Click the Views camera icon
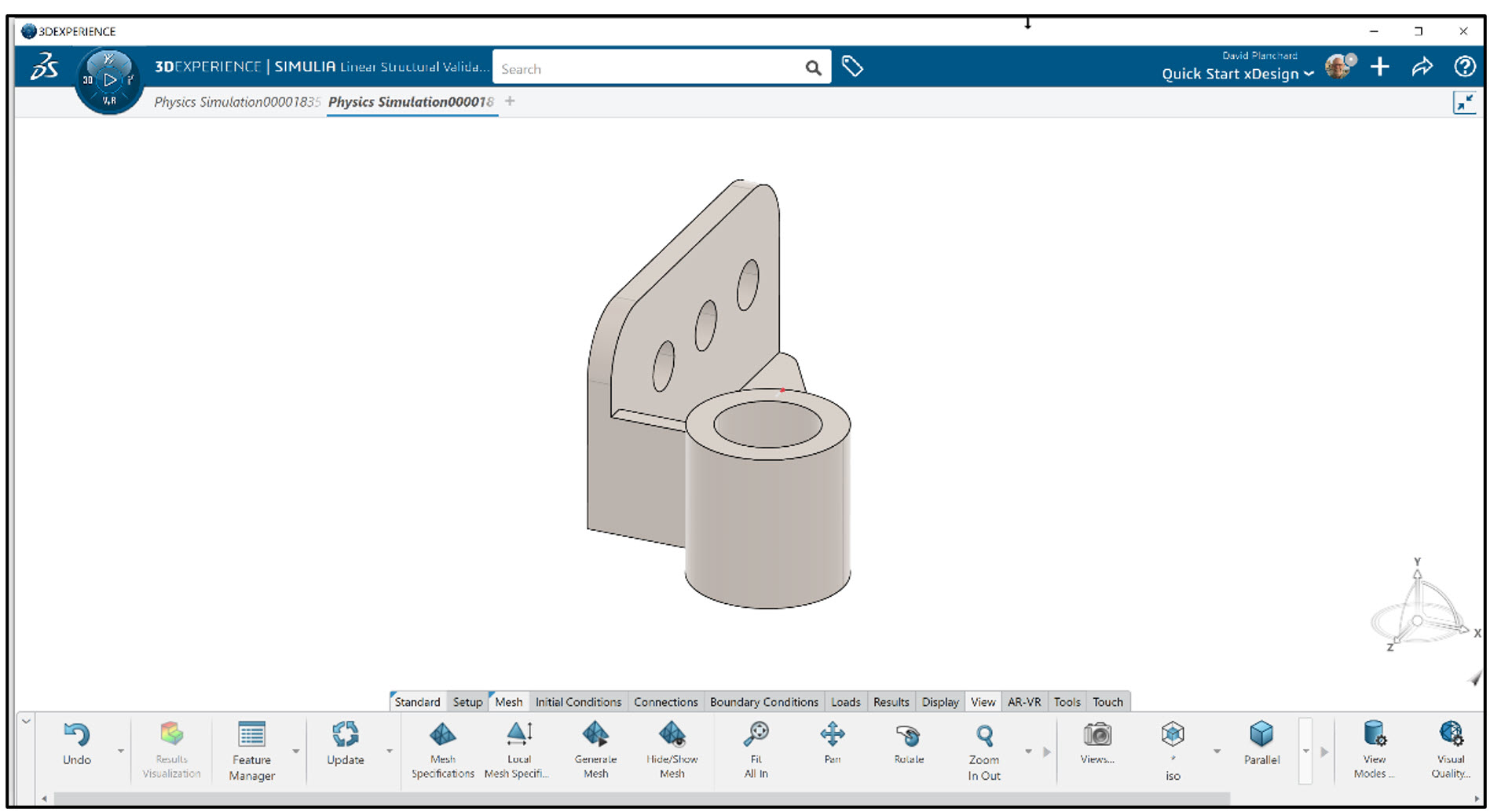This screenshot has height=812, width=1490. click(x=1096, y=738)
